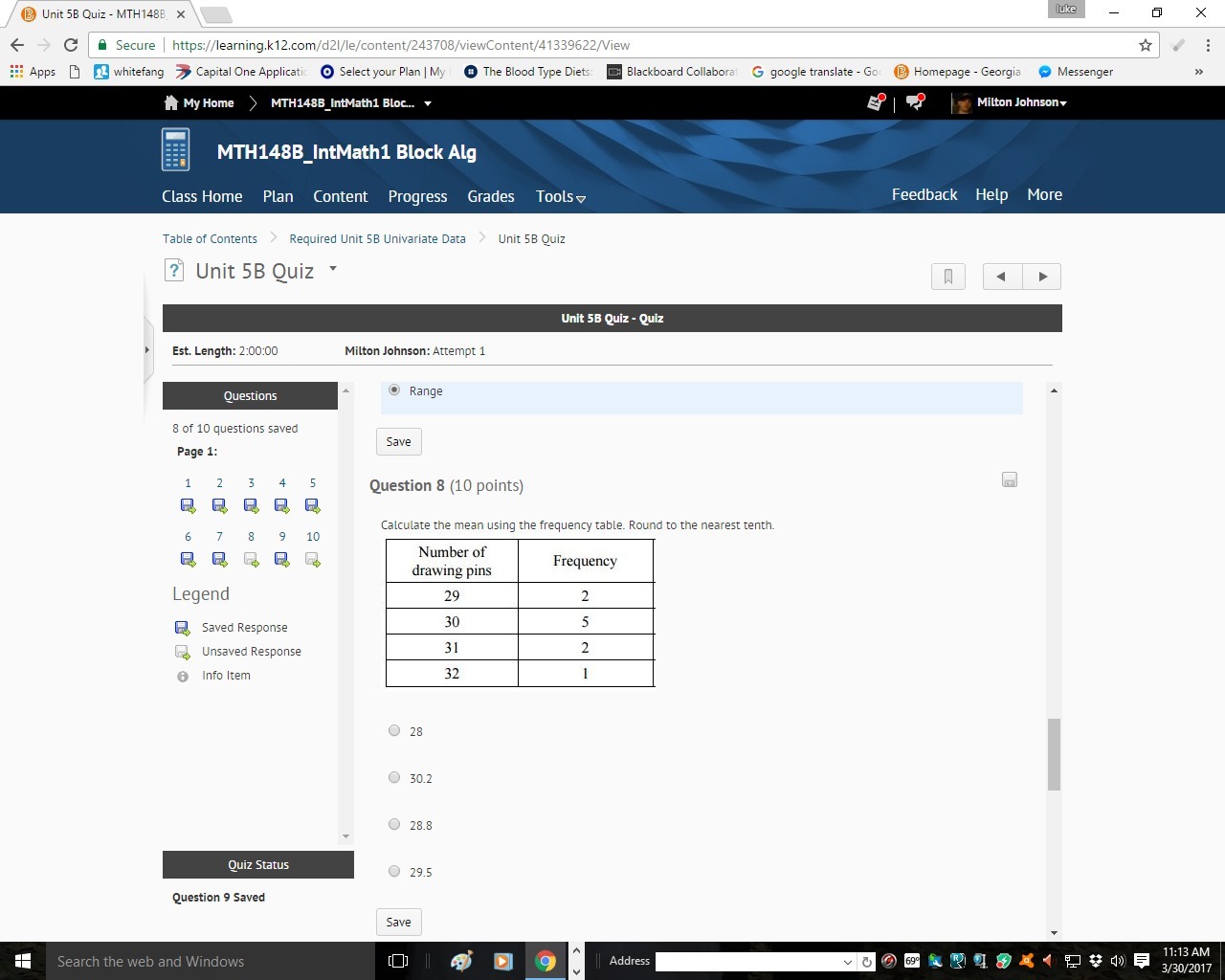
Task: Open Task View on the taskbar
Action: (398, 961)
